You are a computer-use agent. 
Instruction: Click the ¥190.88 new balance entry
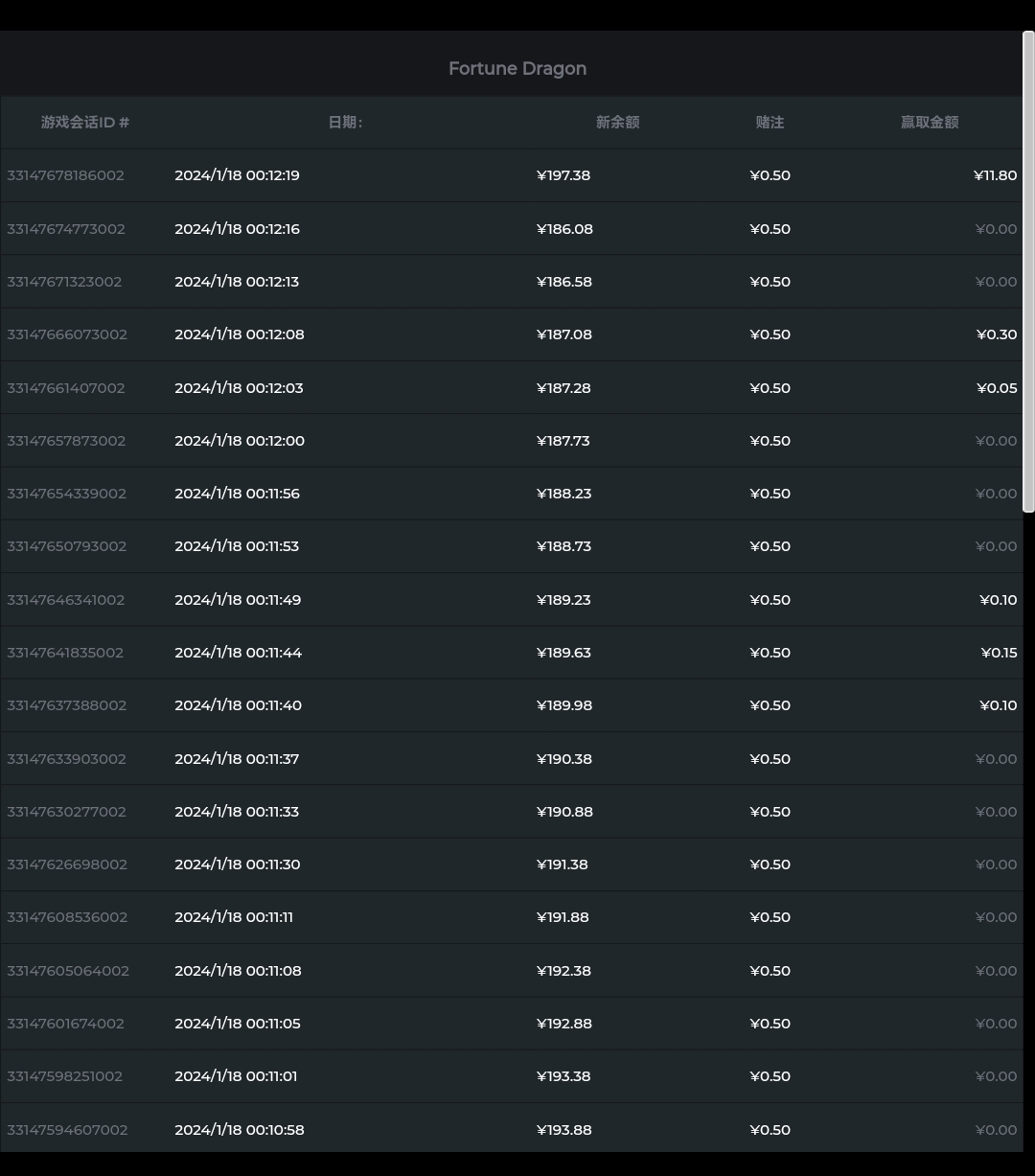point(564,812)
